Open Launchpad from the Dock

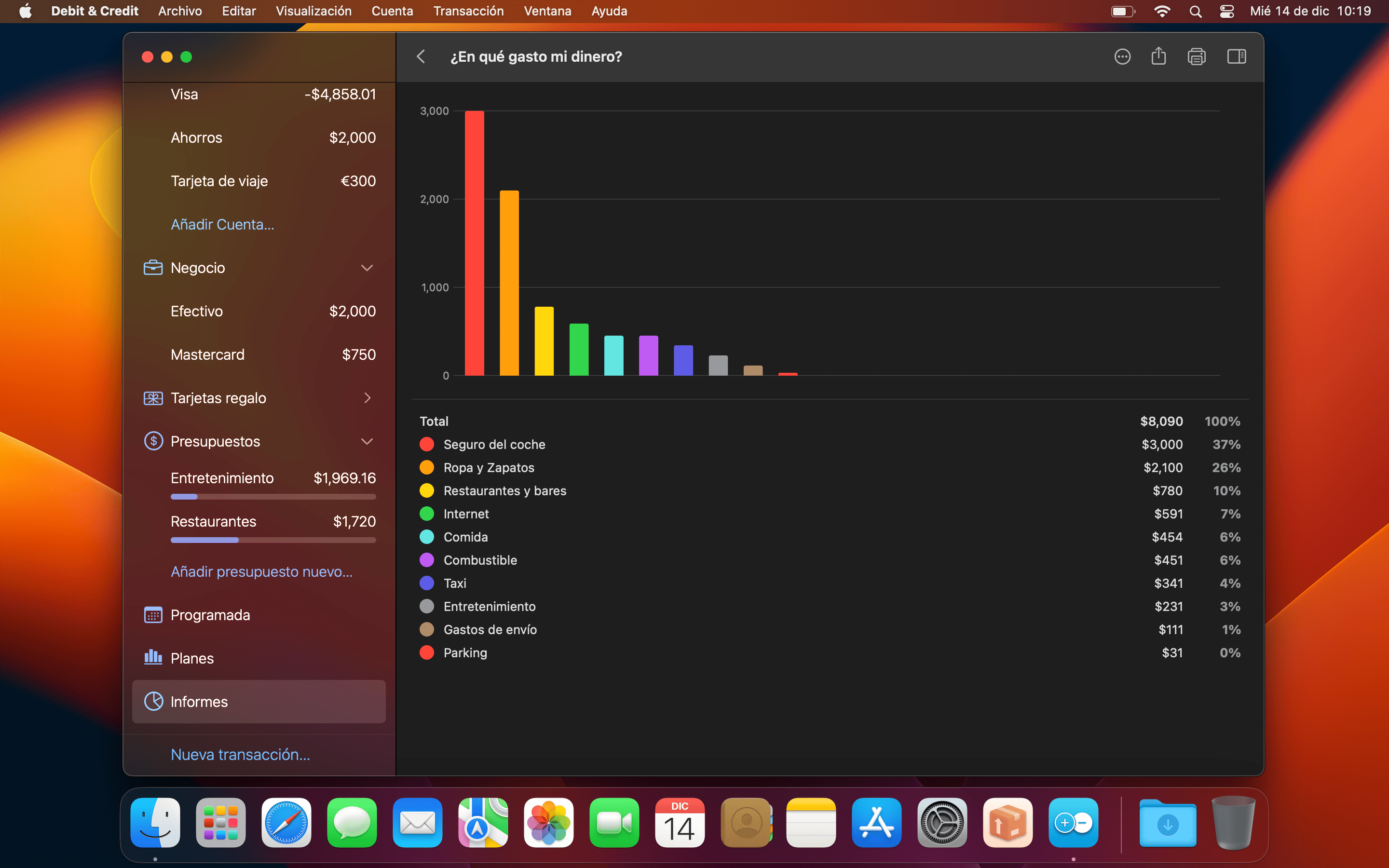pyautogui.click(x=220, y=823)
